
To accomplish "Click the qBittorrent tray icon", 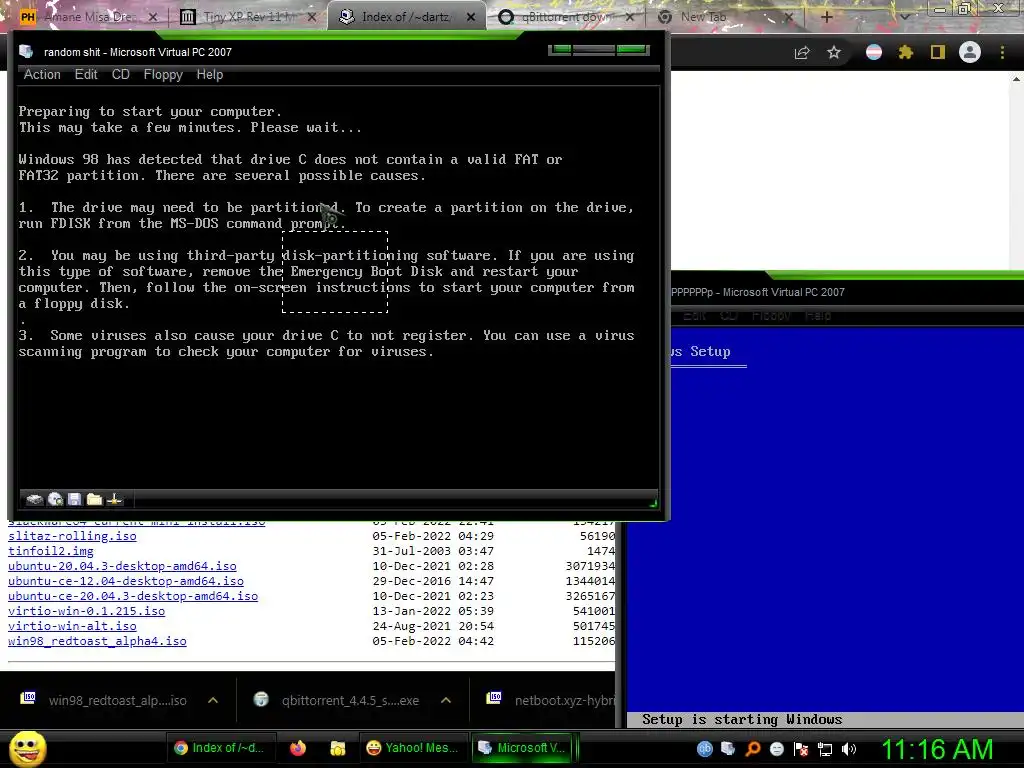I will tap(704, 749).
